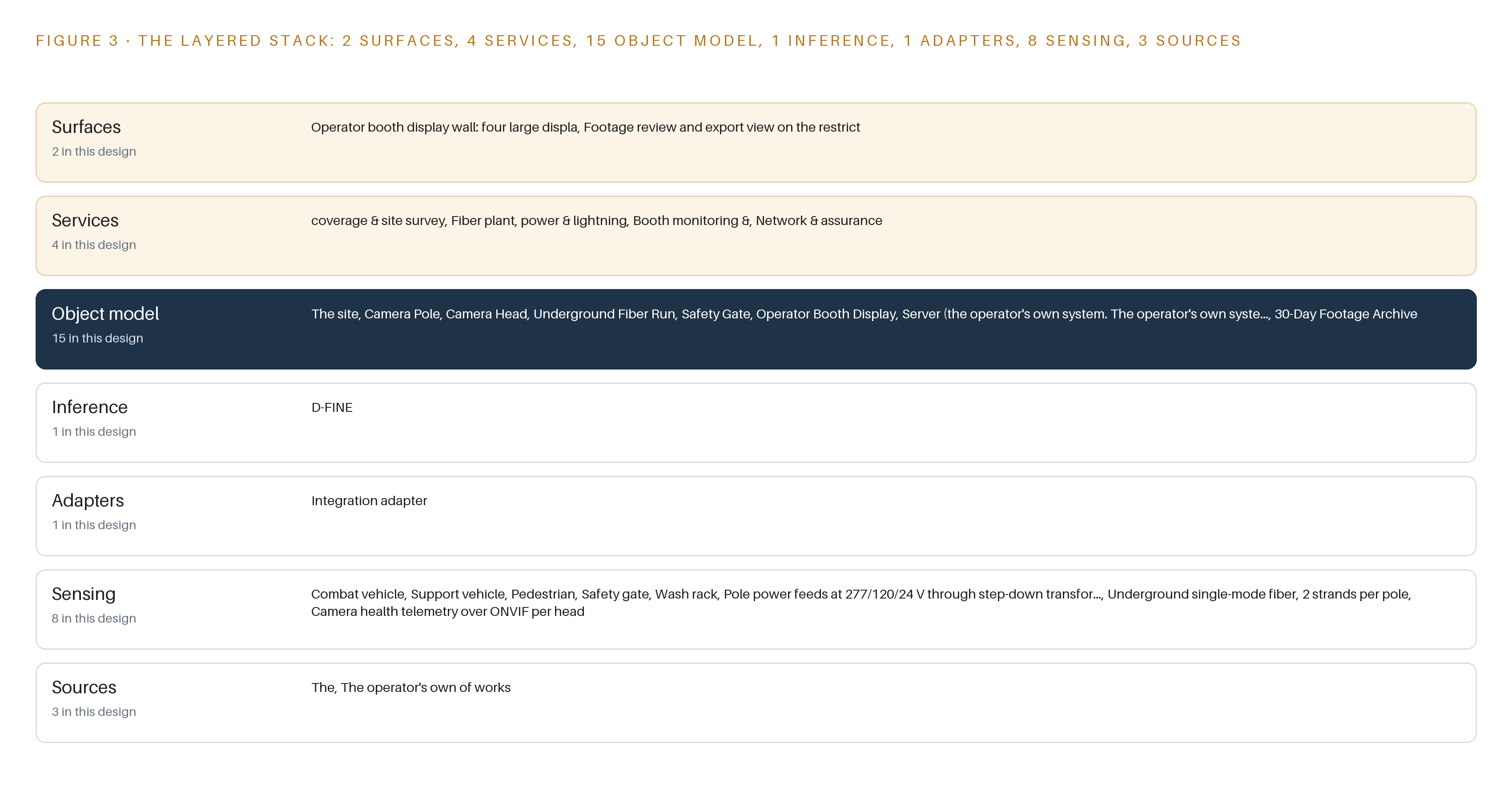Select the Sources layer heading
The image size is (1512, 796).
(84, 687)
